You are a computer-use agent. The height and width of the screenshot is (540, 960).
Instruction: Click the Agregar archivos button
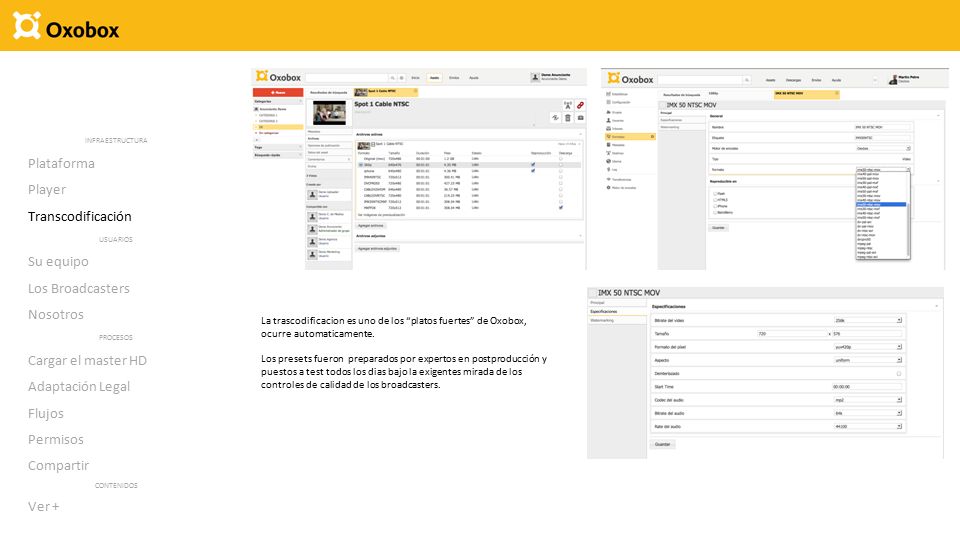point(371,225)
